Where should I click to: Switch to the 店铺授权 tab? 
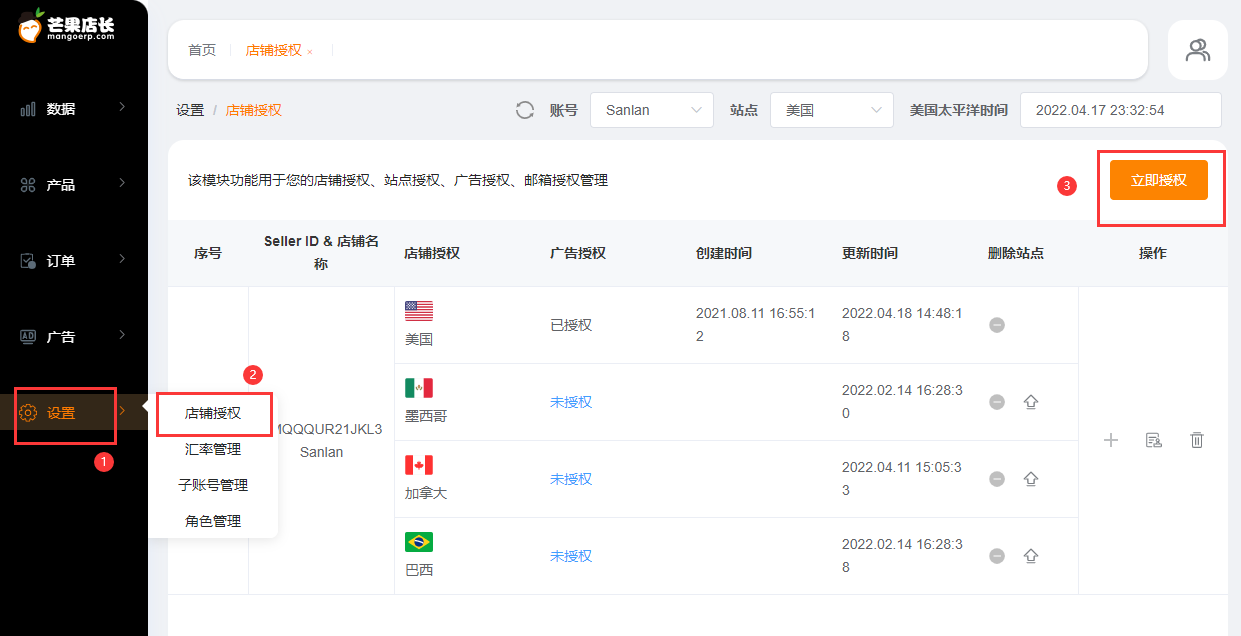tap(273, 50)
